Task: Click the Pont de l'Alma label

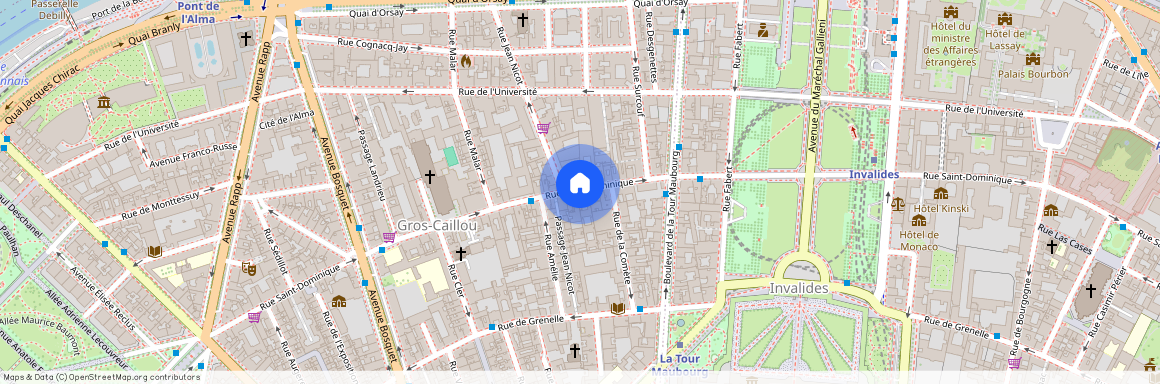Action: 198,12
